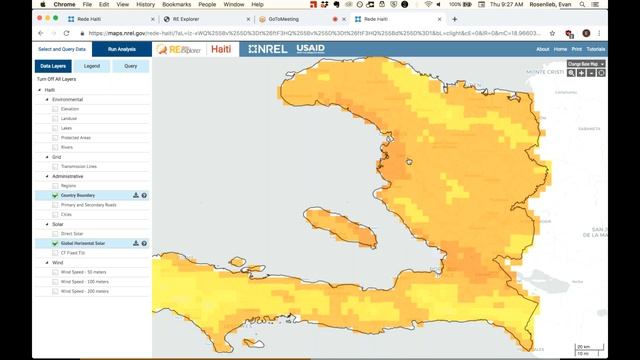
Task: Switch to the Query tab
Action: click(131, 66)
